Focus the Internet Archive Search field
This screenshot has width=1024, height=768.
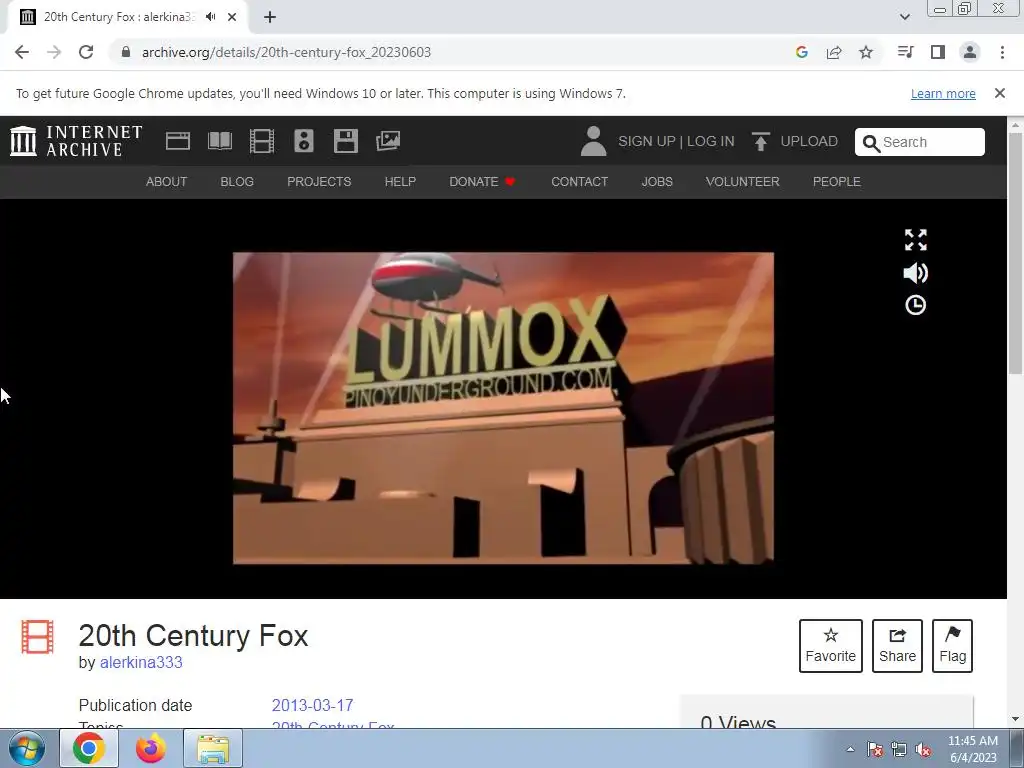[x=920, y=142]
